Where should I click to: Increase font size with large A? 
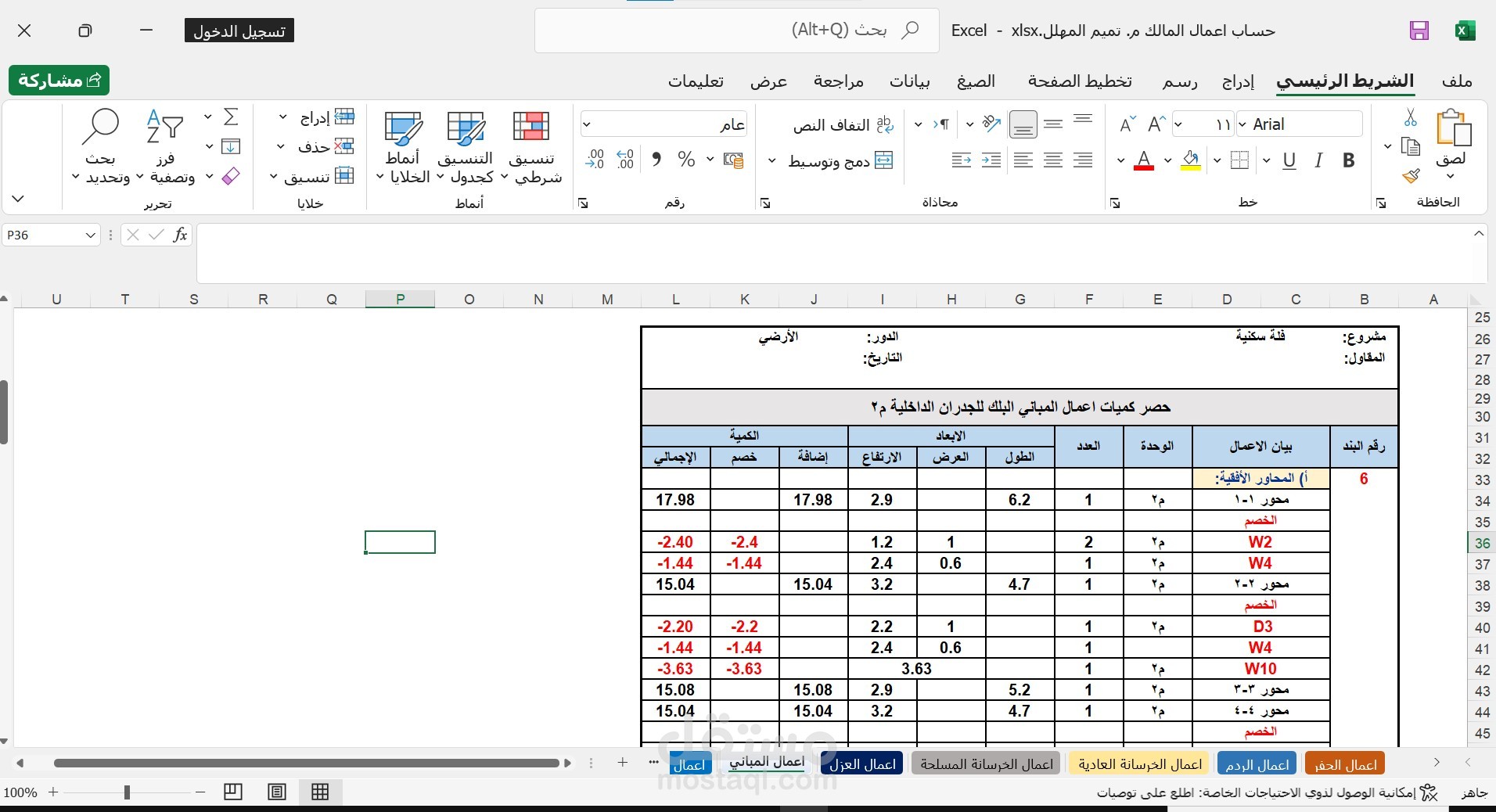(x=1156, y=124)
